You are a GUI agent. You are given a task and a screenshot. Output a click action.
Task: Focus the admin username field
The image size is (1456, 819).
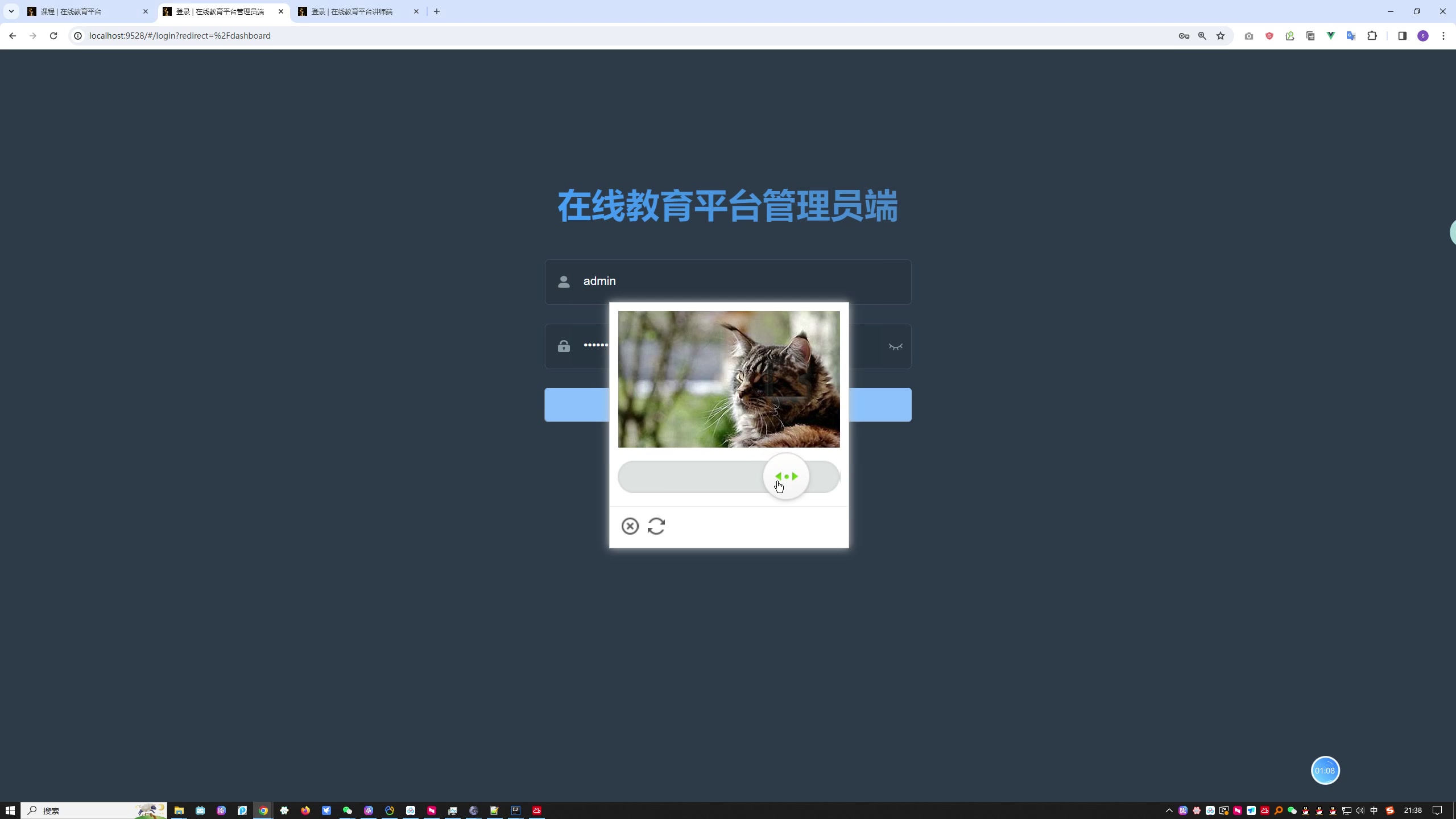pos(728,282)
